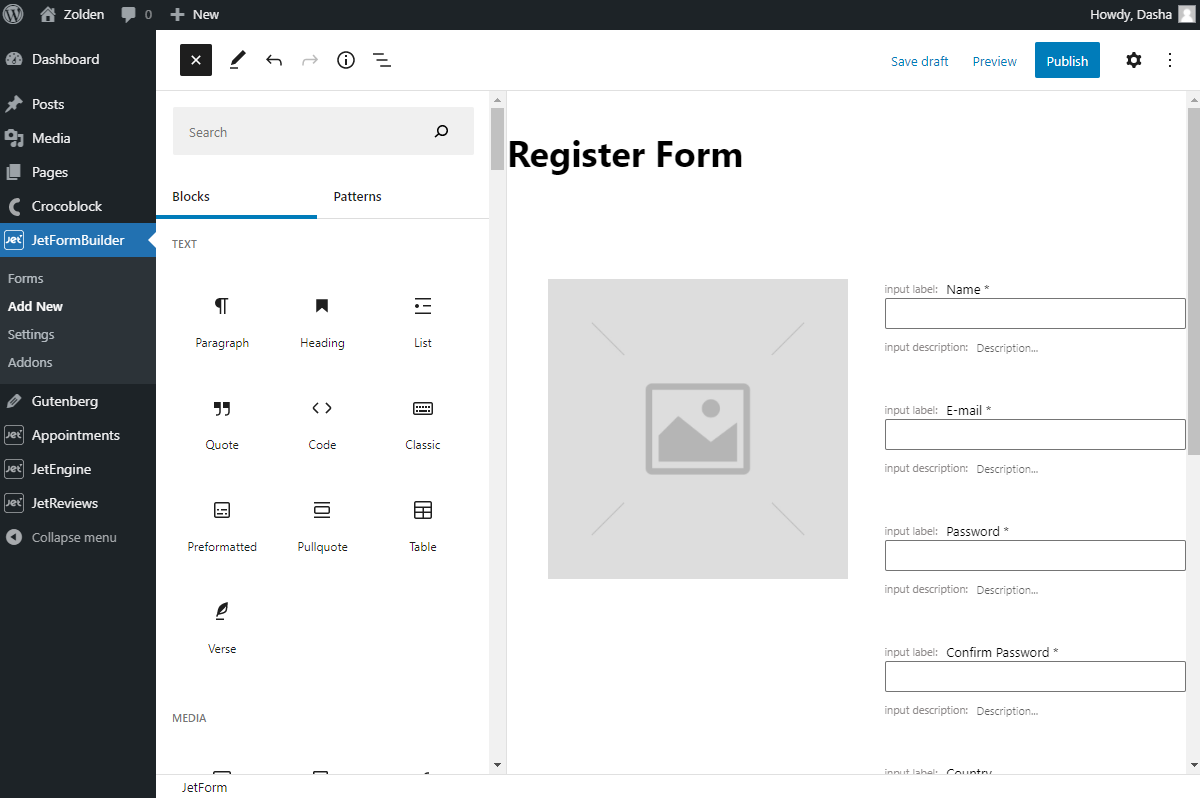1200x798 pixels.
Task: Open the list view outline icon
Action: (382, 60)
